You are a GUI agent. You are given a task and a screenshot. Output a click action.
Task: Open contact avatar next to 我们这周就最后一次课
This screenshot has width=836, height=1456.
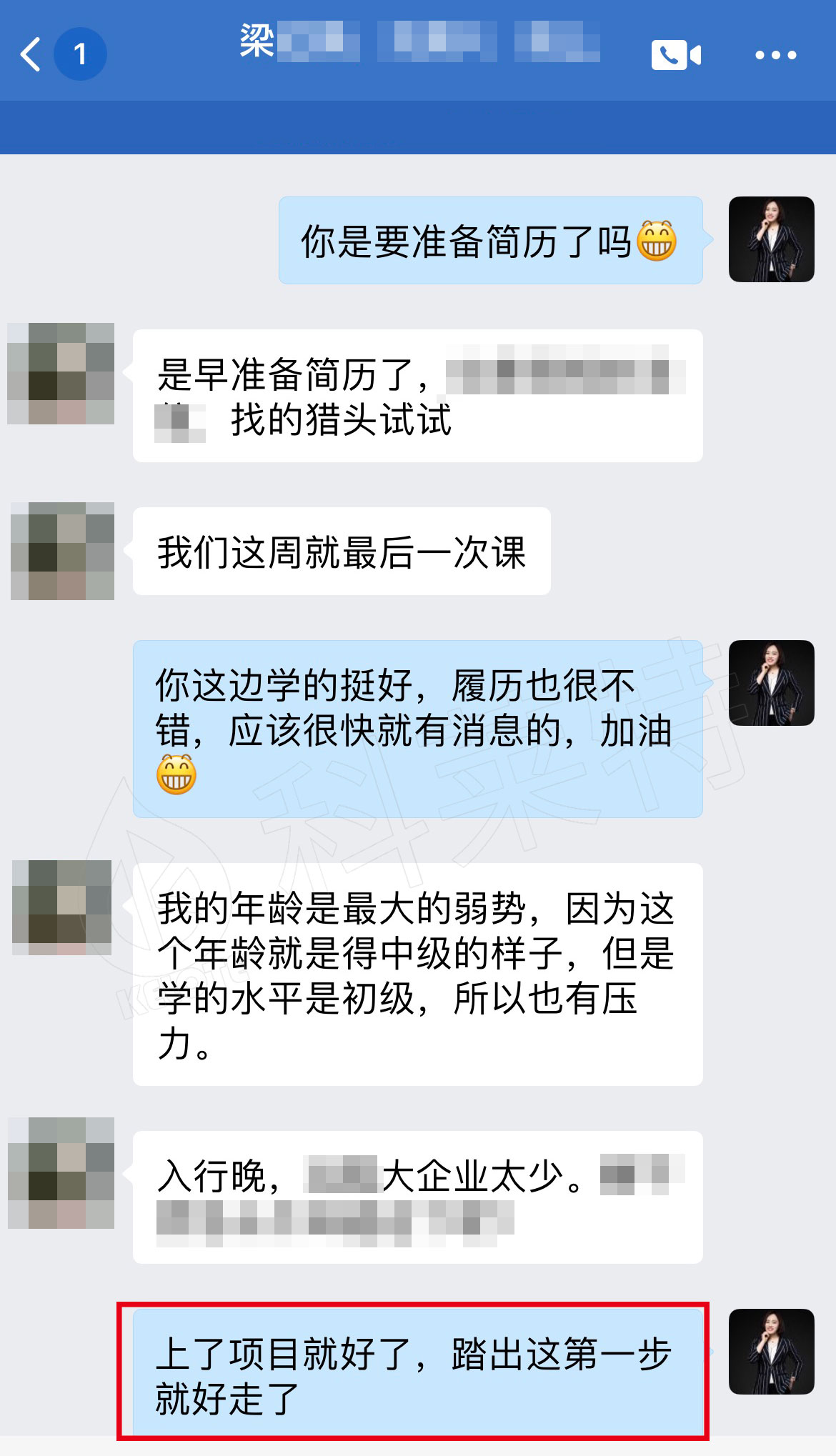click(x=62, y=551)
